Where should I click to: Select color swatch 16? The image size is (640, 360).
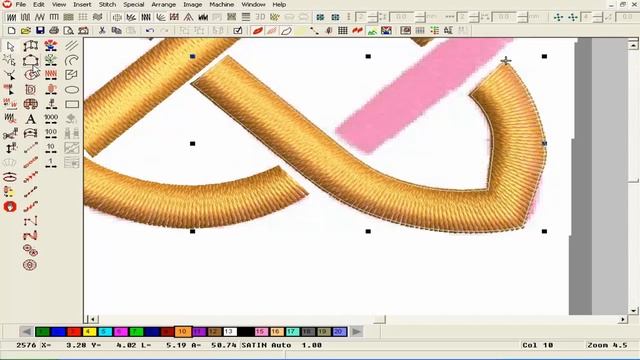(x=276, y=332)
